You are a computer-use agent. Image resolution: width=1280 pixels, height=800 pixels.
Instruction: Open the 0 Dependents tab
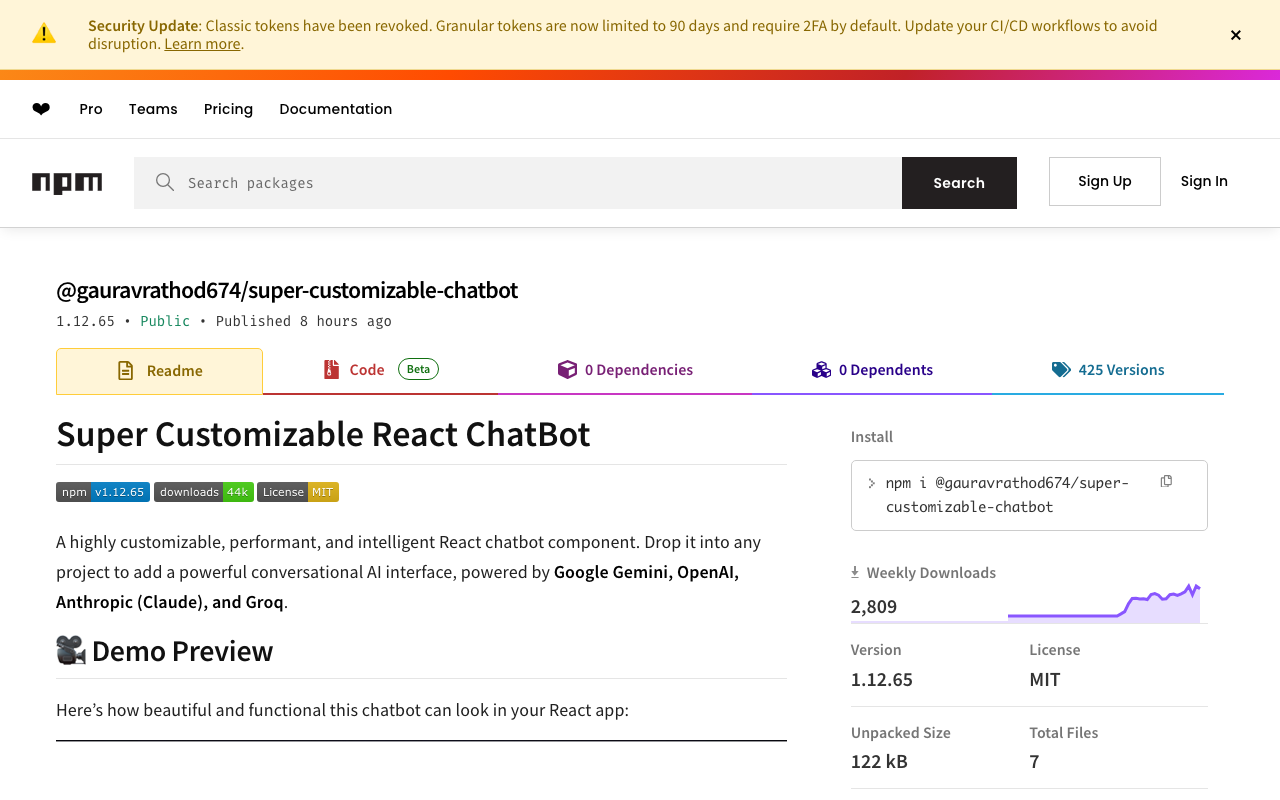click(x=872, y=370)
